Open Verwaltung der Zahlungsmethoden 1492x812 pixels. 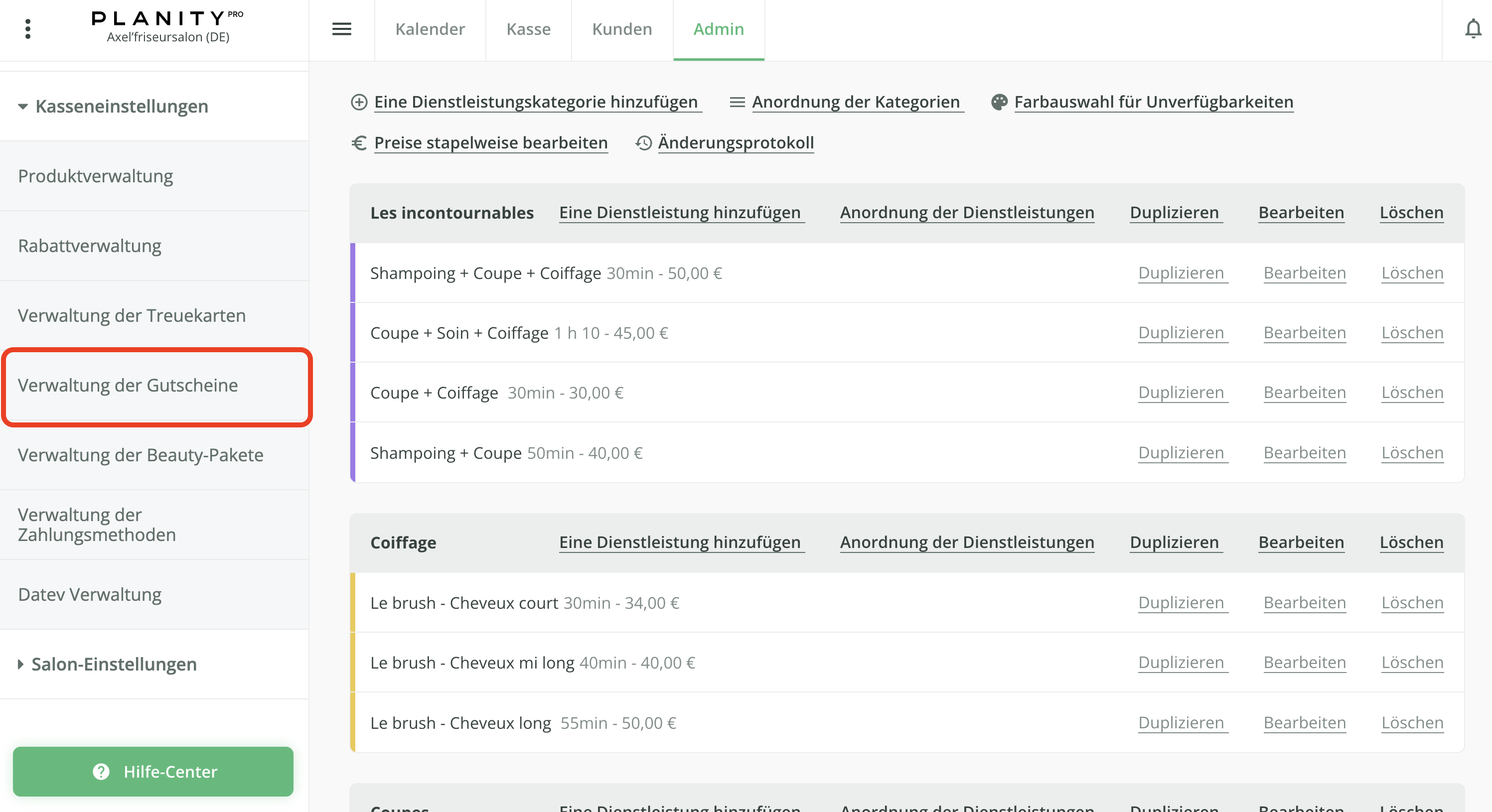154,525
